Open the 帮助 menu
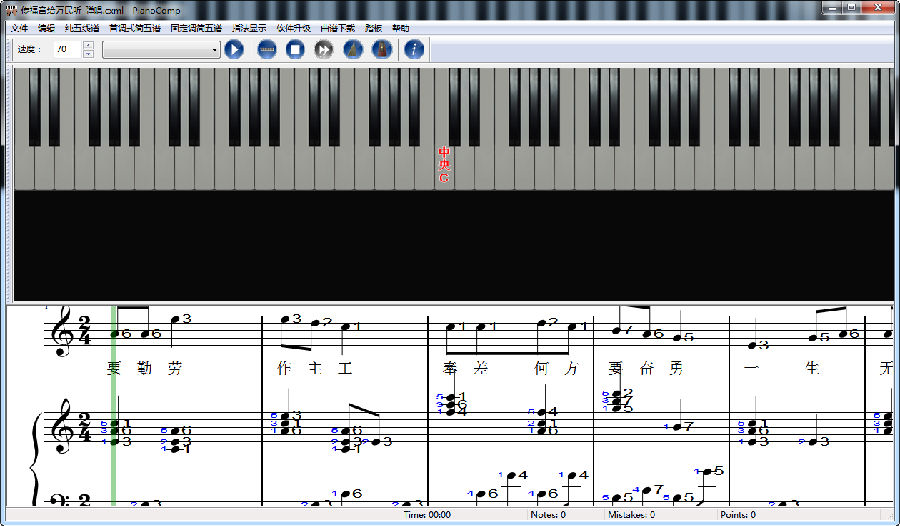The image size is (900, 526). [x=401, y=28]
